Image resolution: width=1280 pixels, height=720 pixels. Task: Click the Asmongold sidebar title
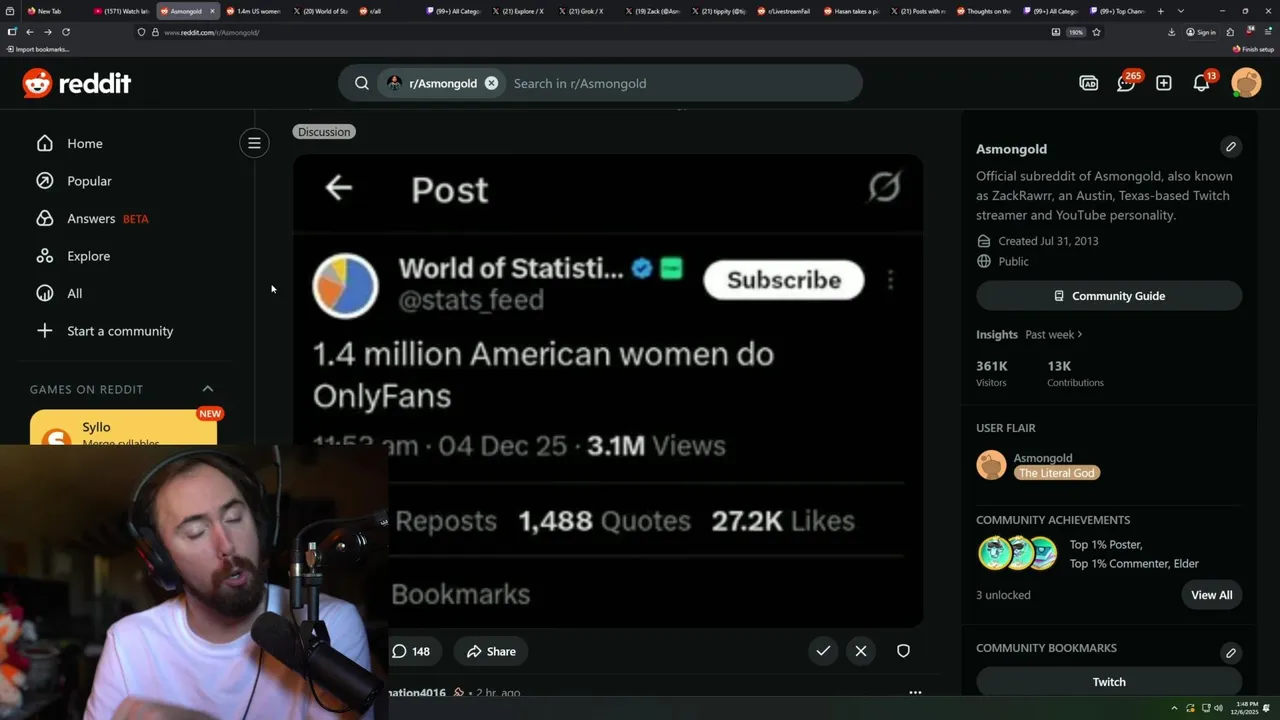pyautogui.click(x=1011, y=149)
